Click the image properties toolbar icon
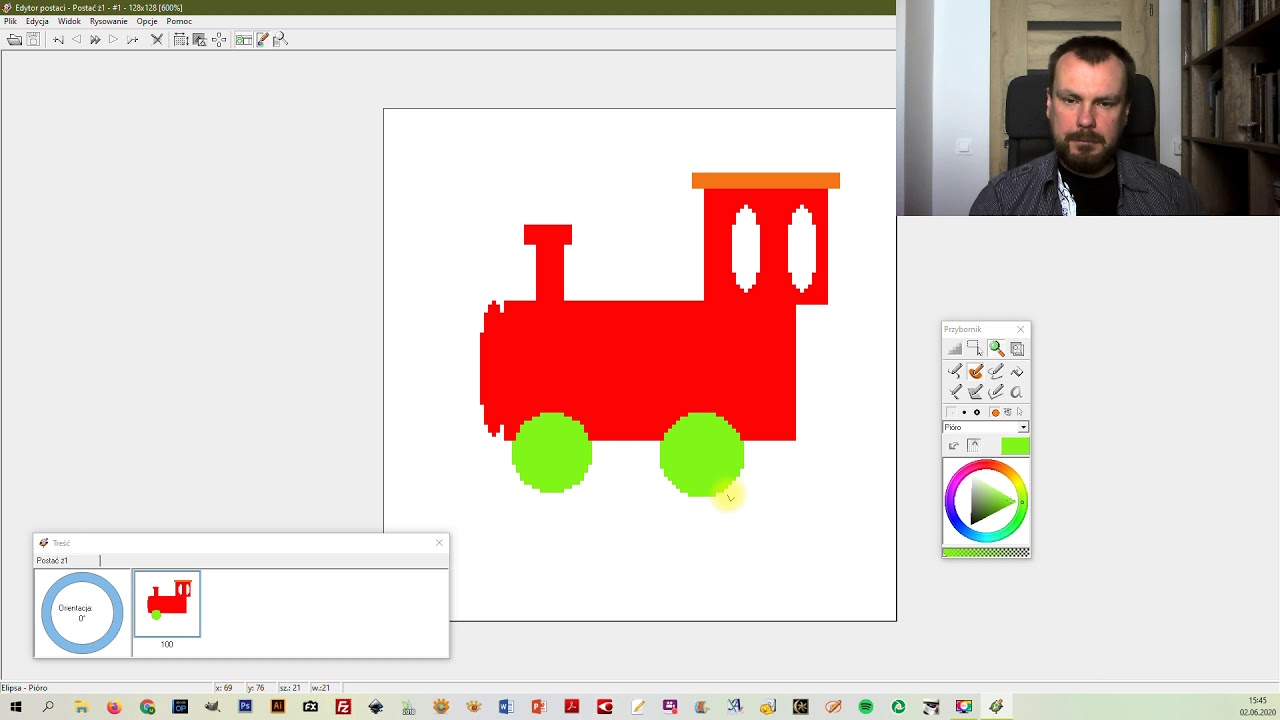The width and height of the screenshot is (1280, 720). click(x=199, y=40)
